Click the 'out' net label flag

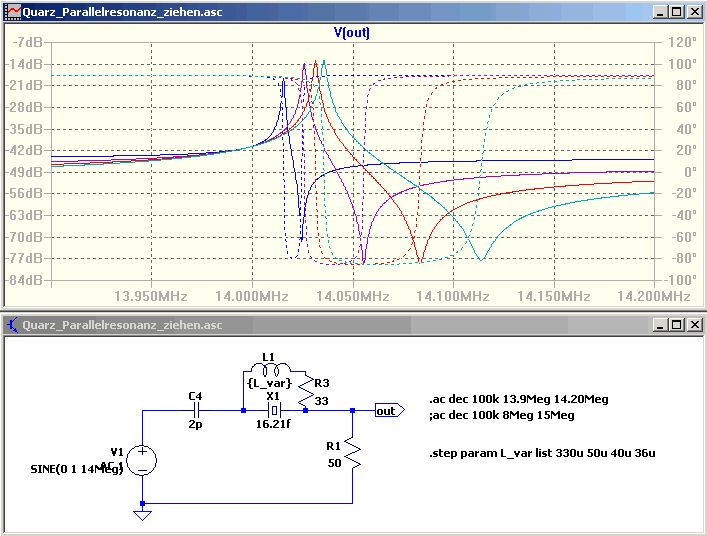(390, 411)
